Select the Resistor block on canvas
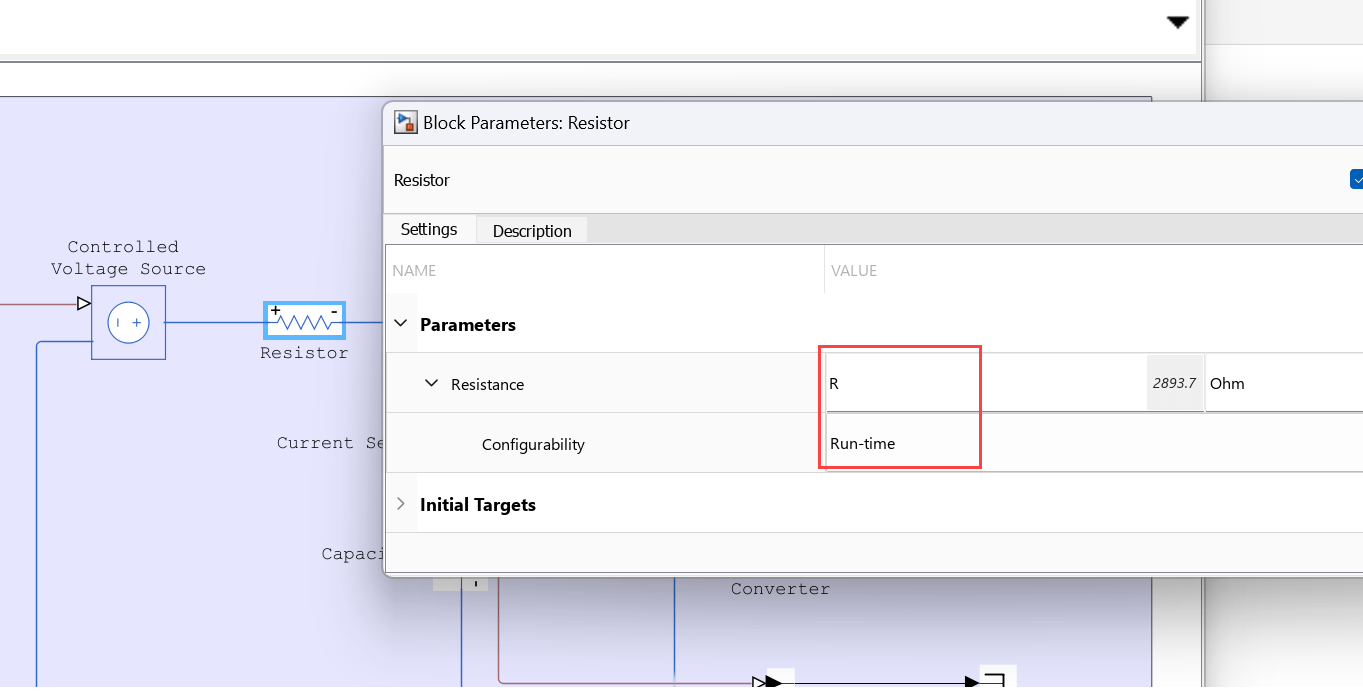Image resolution: width=1363 pixels, height=691 pixels. (304, 322)
